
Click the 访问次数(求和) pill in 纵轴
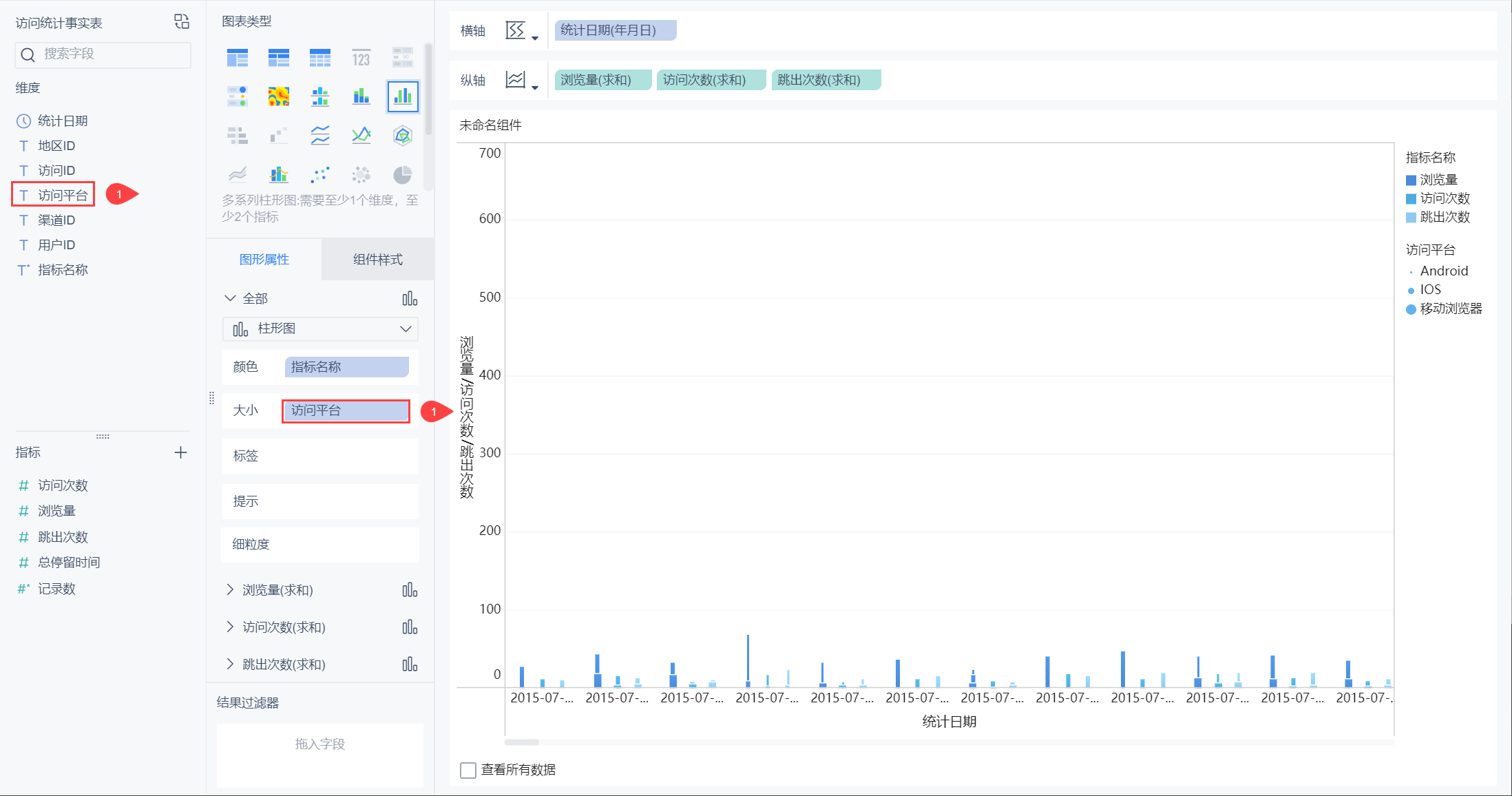pyautogui.click(x=710, y=80)
